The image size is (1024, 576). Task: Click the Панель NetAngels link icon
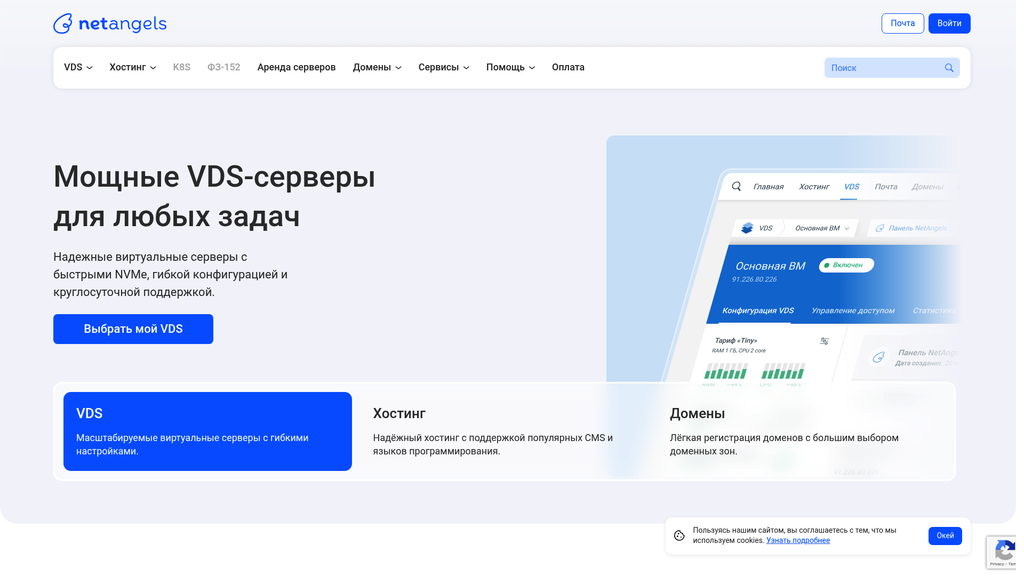[879, 228]
